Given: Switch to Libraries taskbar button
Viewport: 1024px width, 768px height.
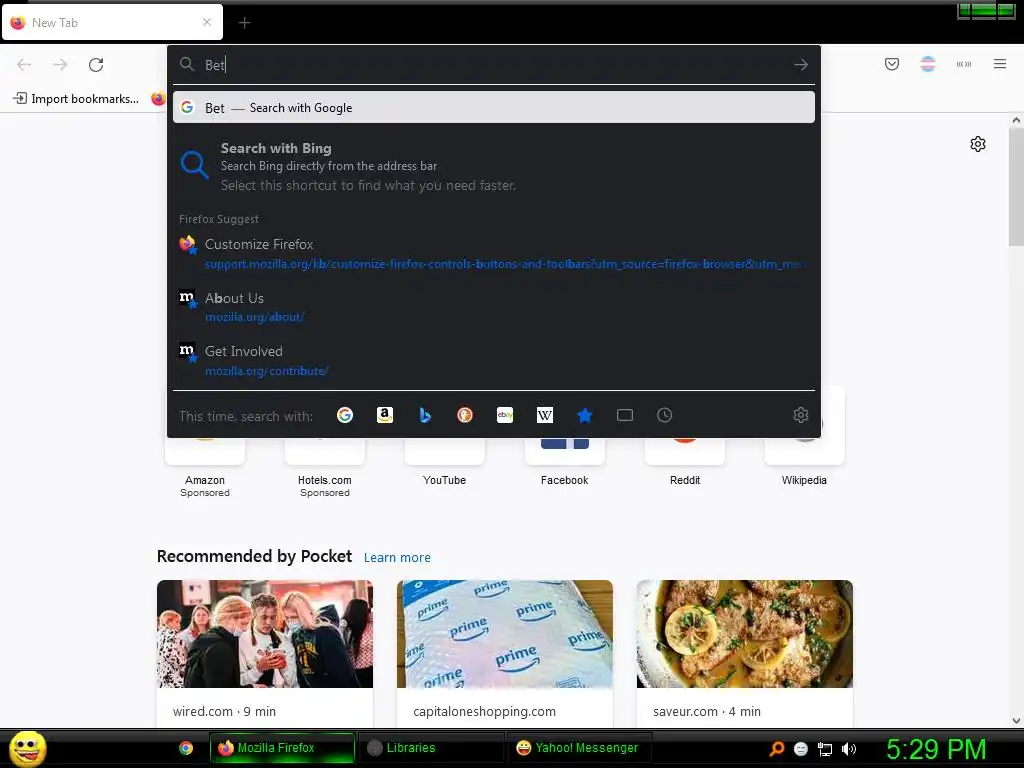Looking at the screenshot, I should coord(431,748).
